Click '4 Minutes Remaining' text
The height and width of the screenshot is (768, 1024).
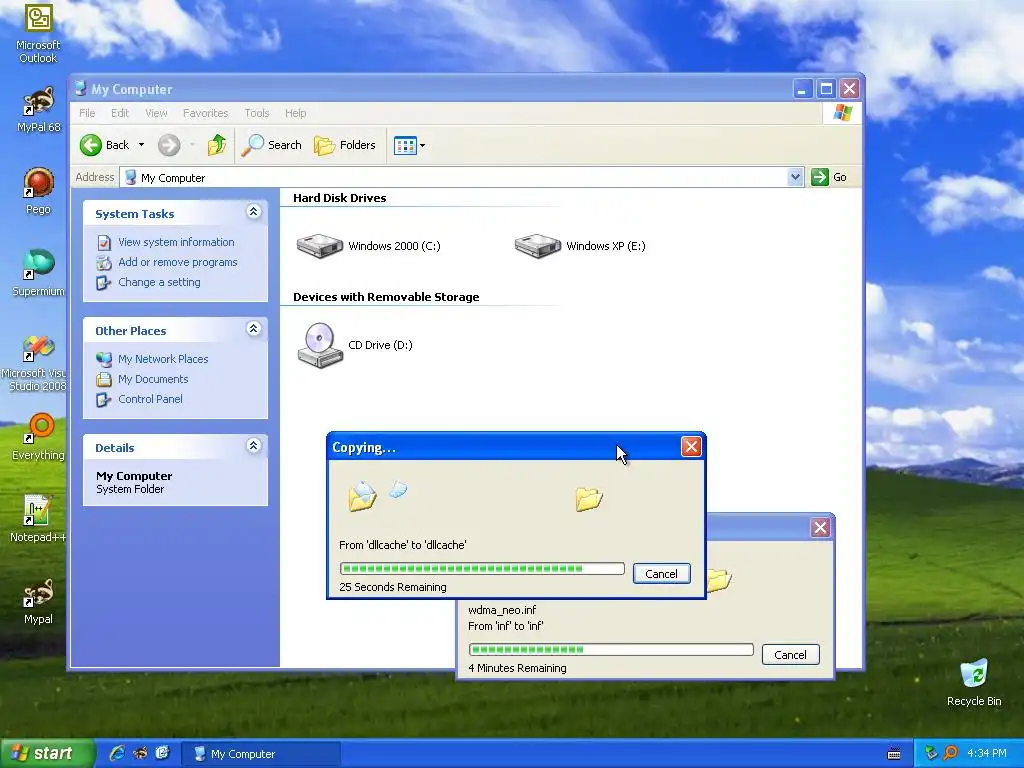tap(517, 668)
